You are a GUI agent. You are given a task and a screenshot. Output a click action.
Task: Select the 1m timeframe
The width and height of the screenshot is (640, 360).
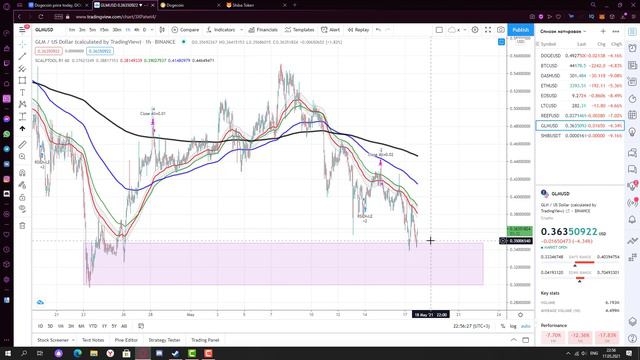point(72,29)
